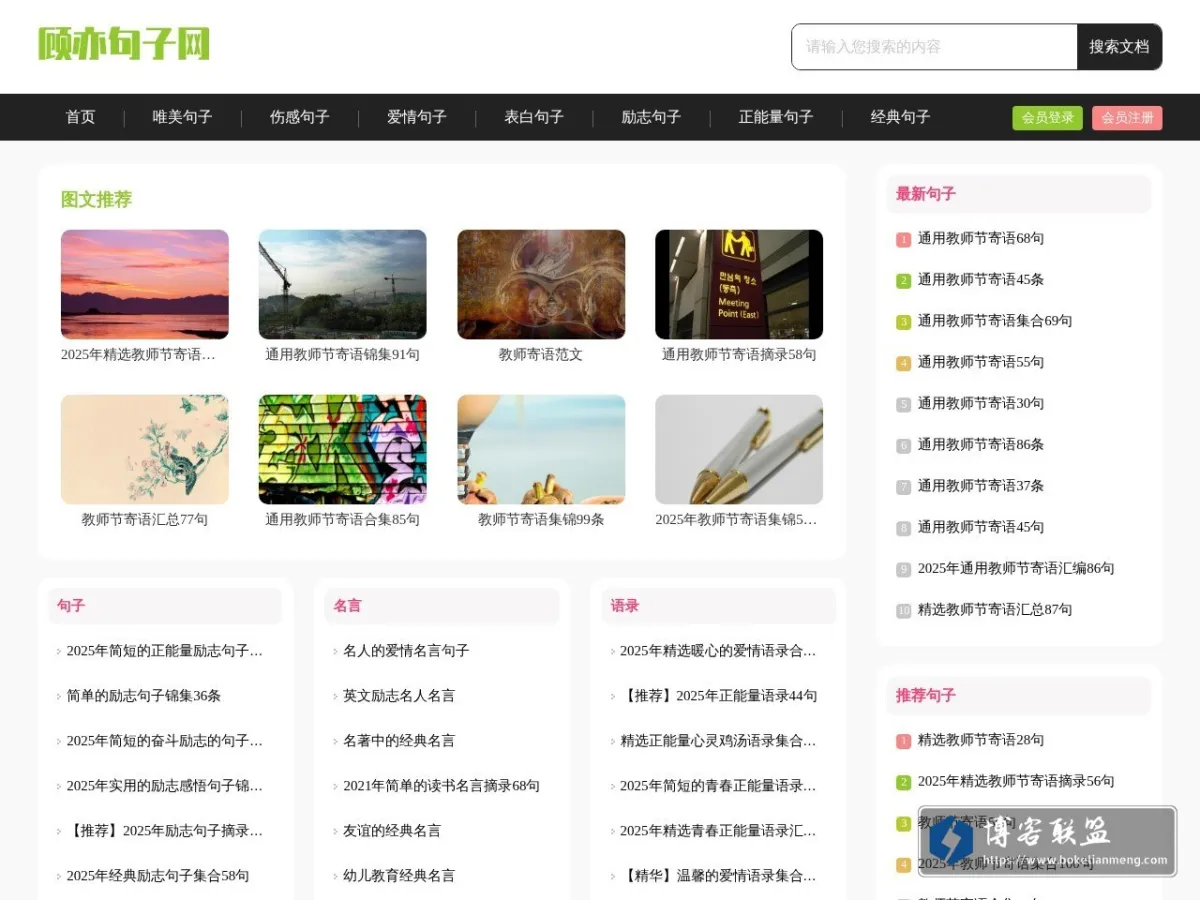Focus the search input field
Screen dimensions: 1200x900
point(934,47)
